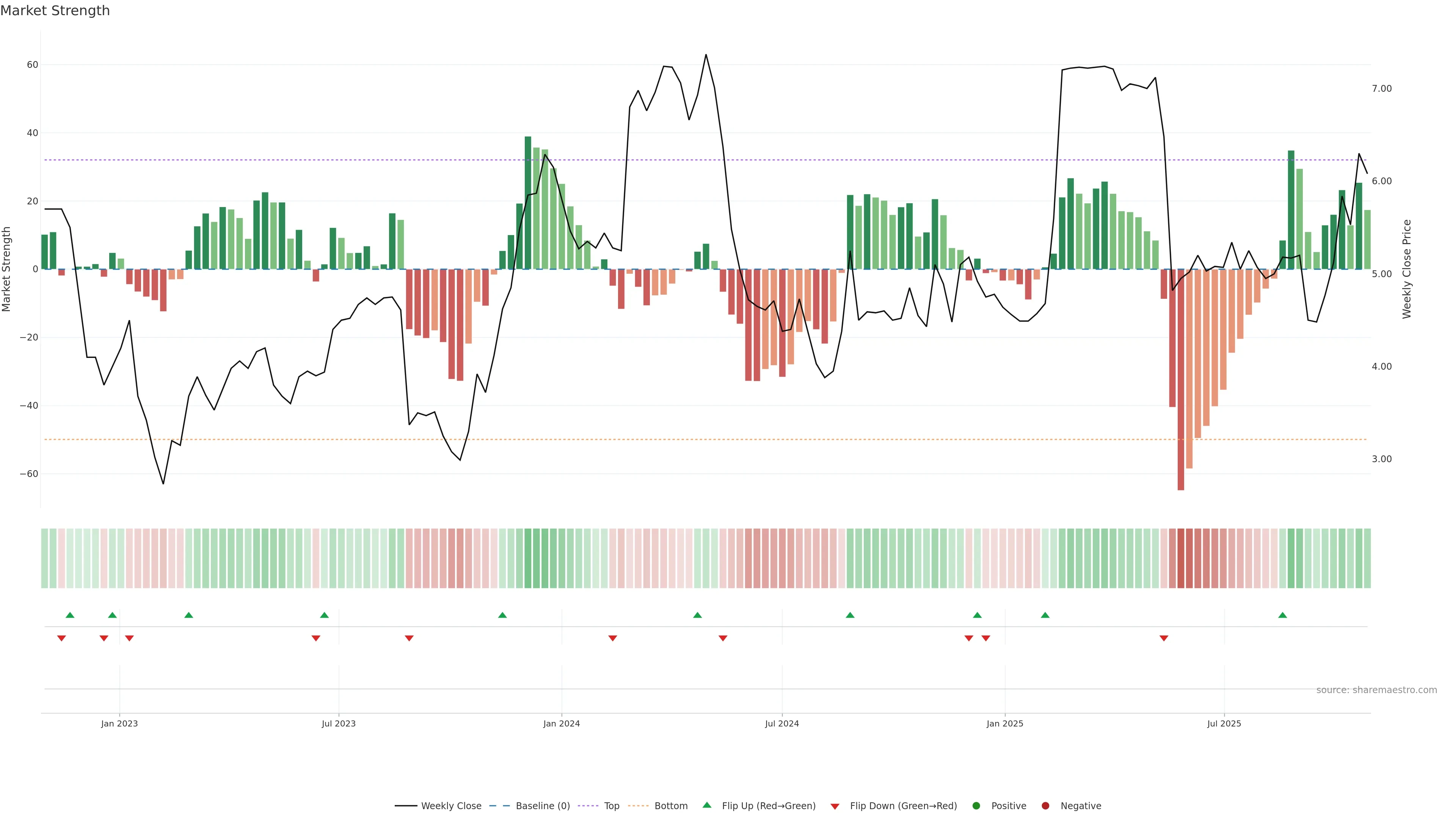Click the dark red Negative legend dot
The image size is (1456, 819).
coord(1045,806)
